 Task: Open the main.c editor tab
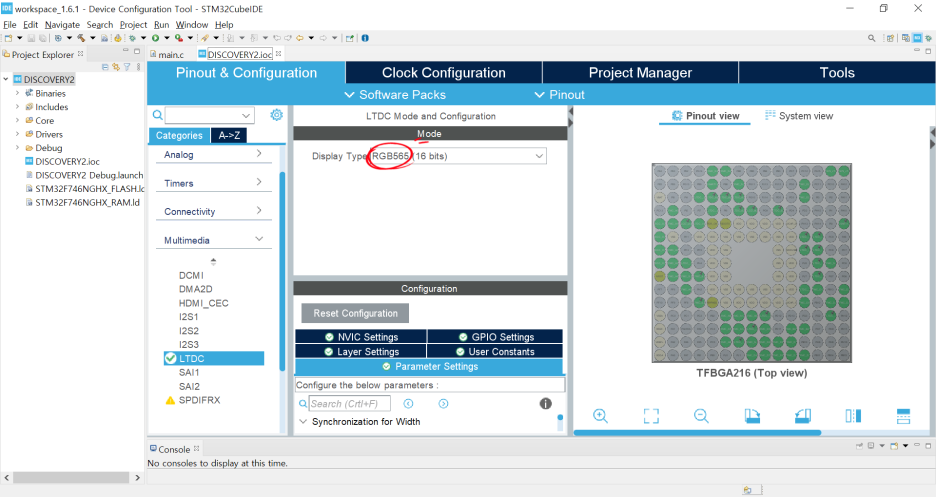[x=167, y=54]
